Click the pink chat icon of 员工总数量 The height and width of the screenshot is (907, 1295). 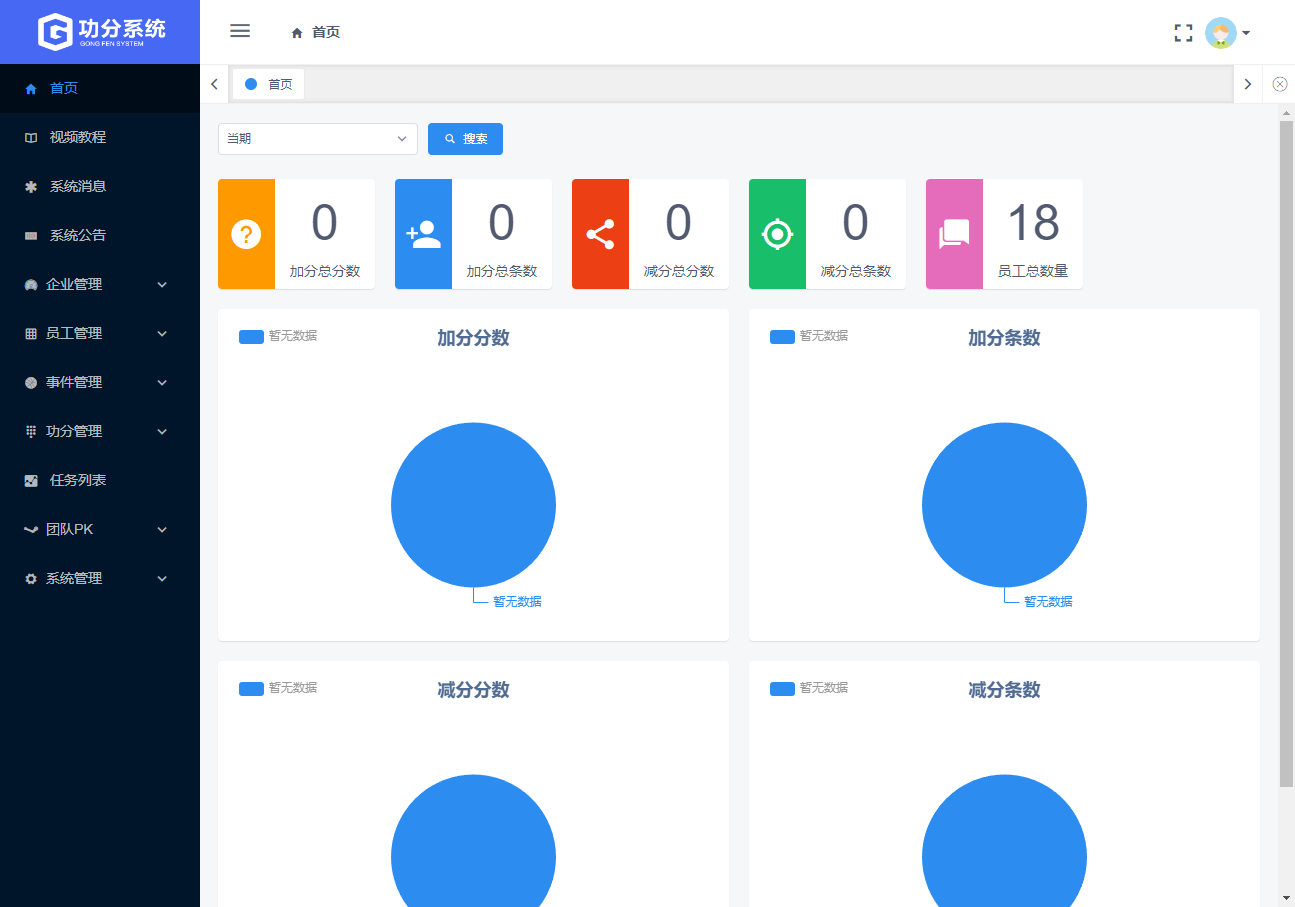954,234
